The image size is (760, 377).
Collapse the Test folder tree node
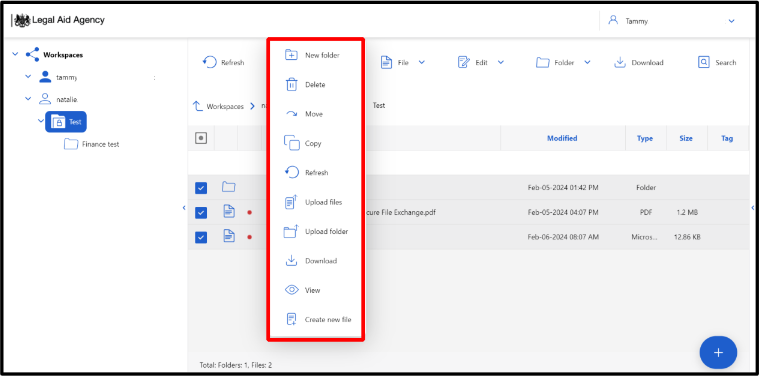pos(41,121)
